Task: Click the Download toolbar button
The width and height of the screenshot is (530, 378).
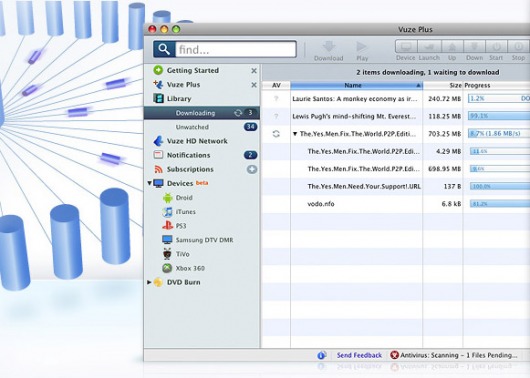Action: (329, 51)
